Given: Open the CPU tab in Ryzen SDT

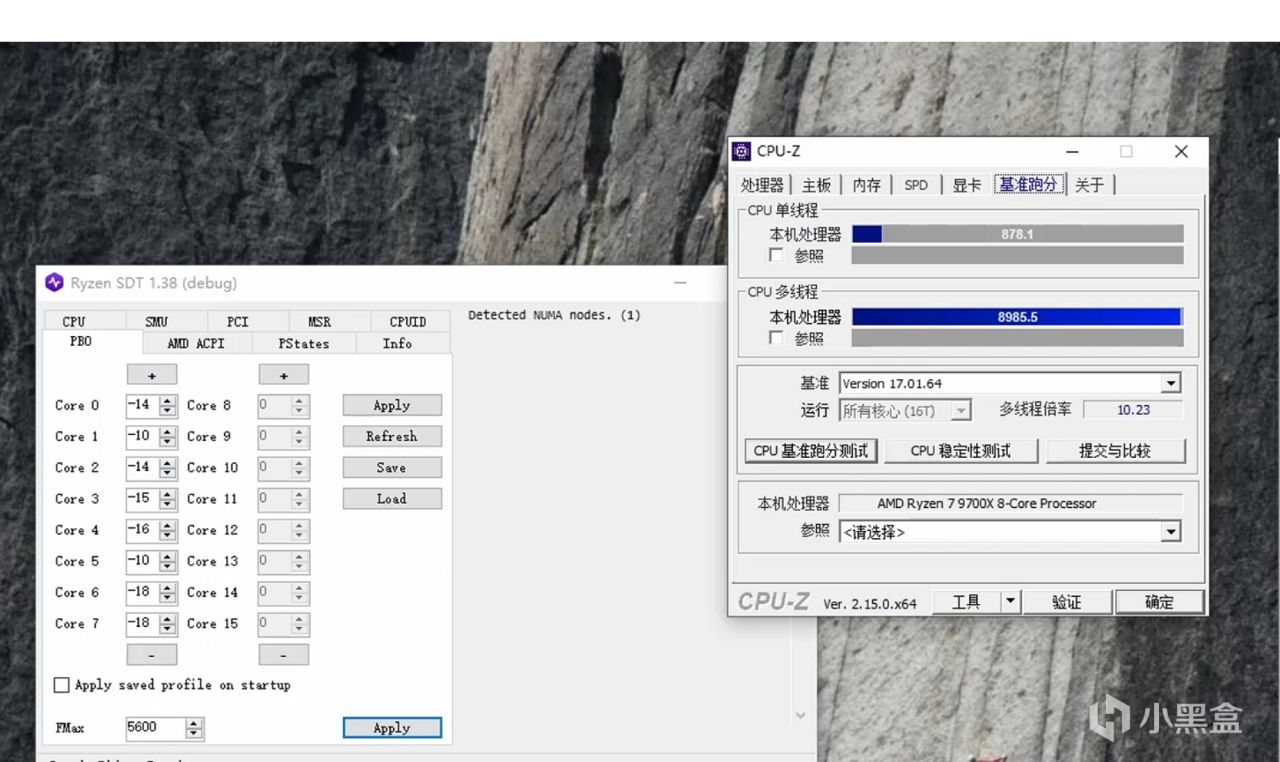Looking at the screenshot, I should pos(74,321).
